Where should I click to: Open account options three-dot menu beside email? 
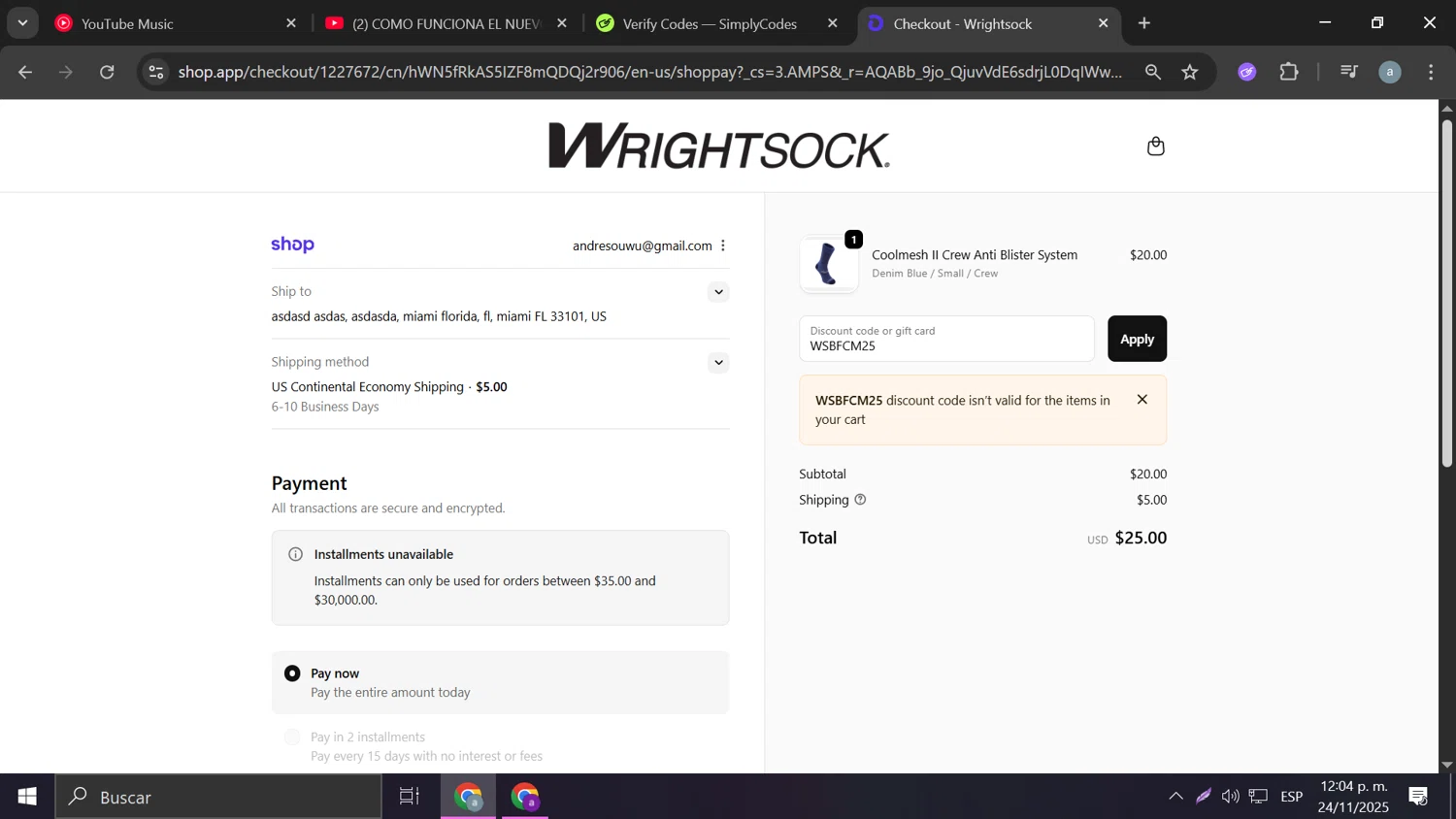pos(723,246)
